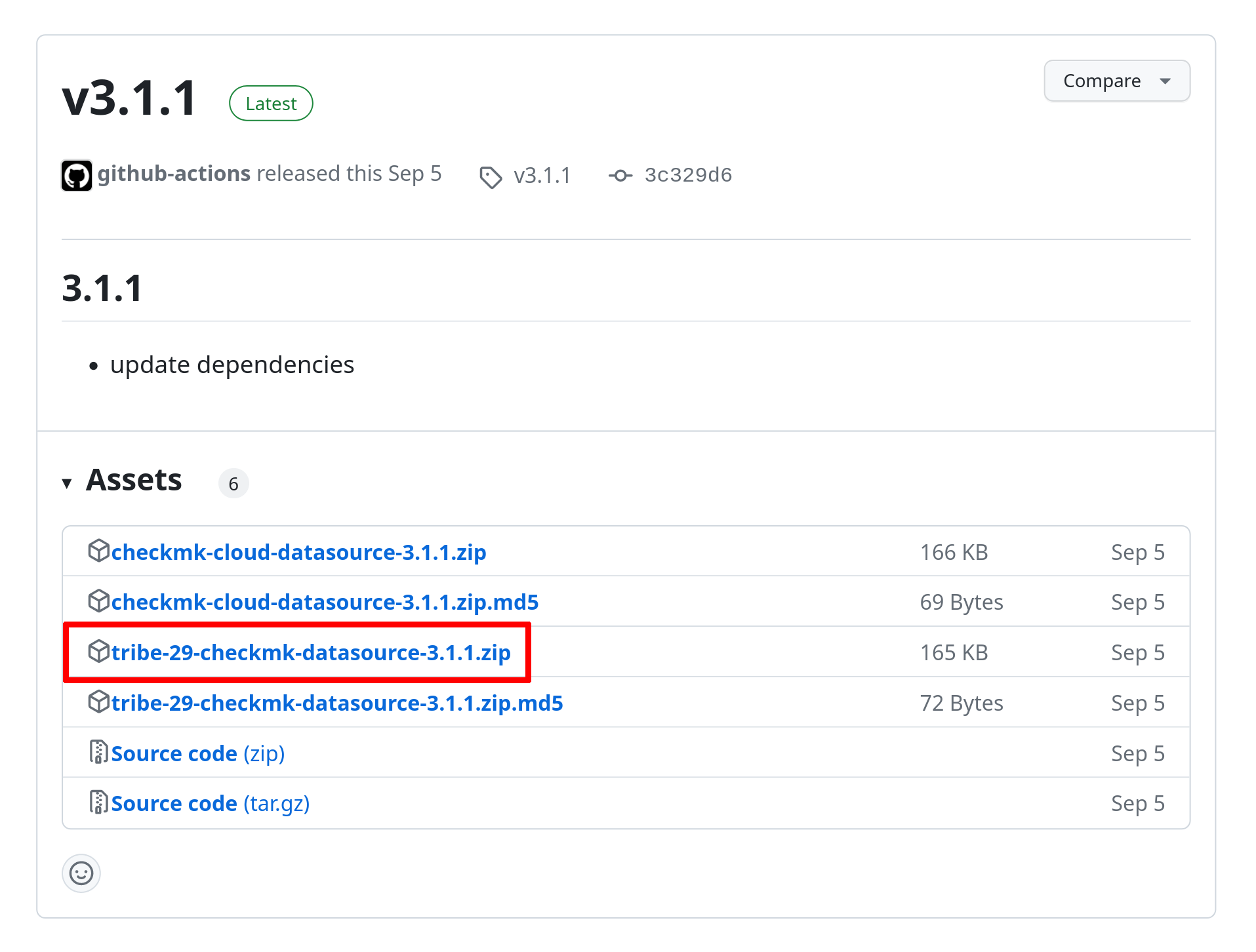This screenshot has height=952, width=1256.
Task: Open tribe-29-checkmk-datasource-3.1.1.zip.md5 link
Action: tap(337, 704)
